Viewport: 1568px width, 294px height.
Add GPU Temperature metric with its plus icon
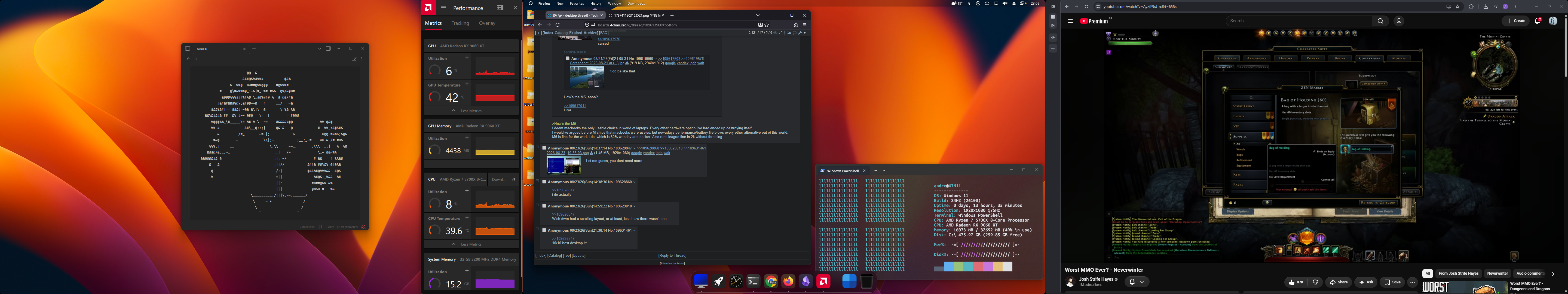[x=467, y=84]
